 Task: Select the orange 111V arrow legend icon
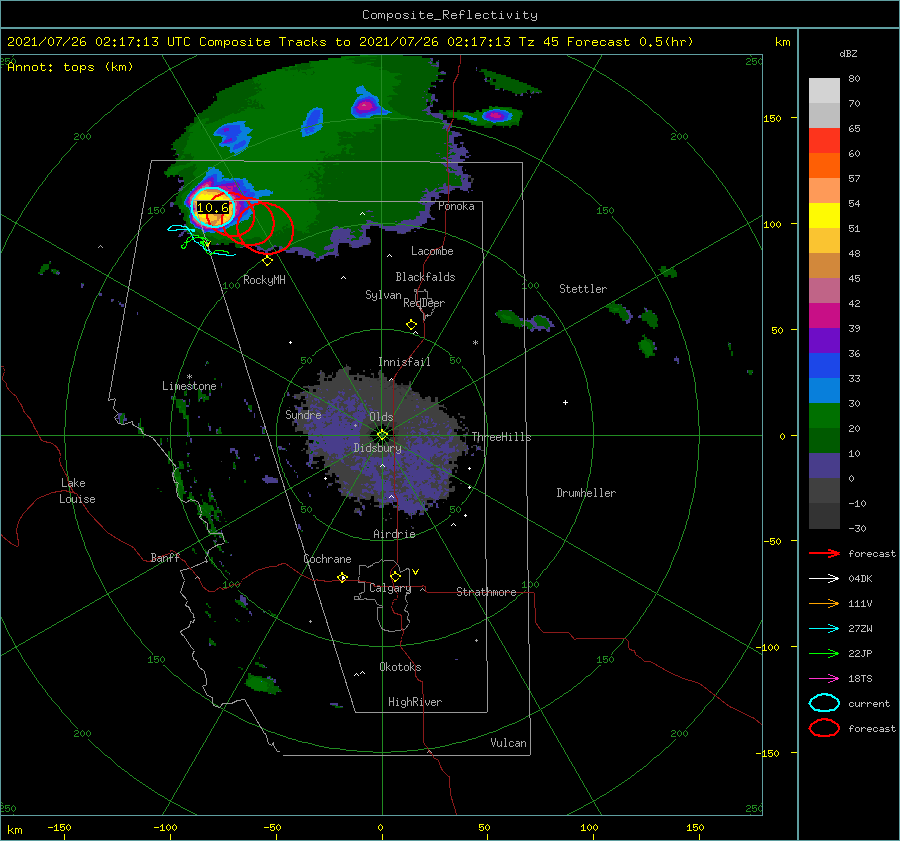(824, 603)
